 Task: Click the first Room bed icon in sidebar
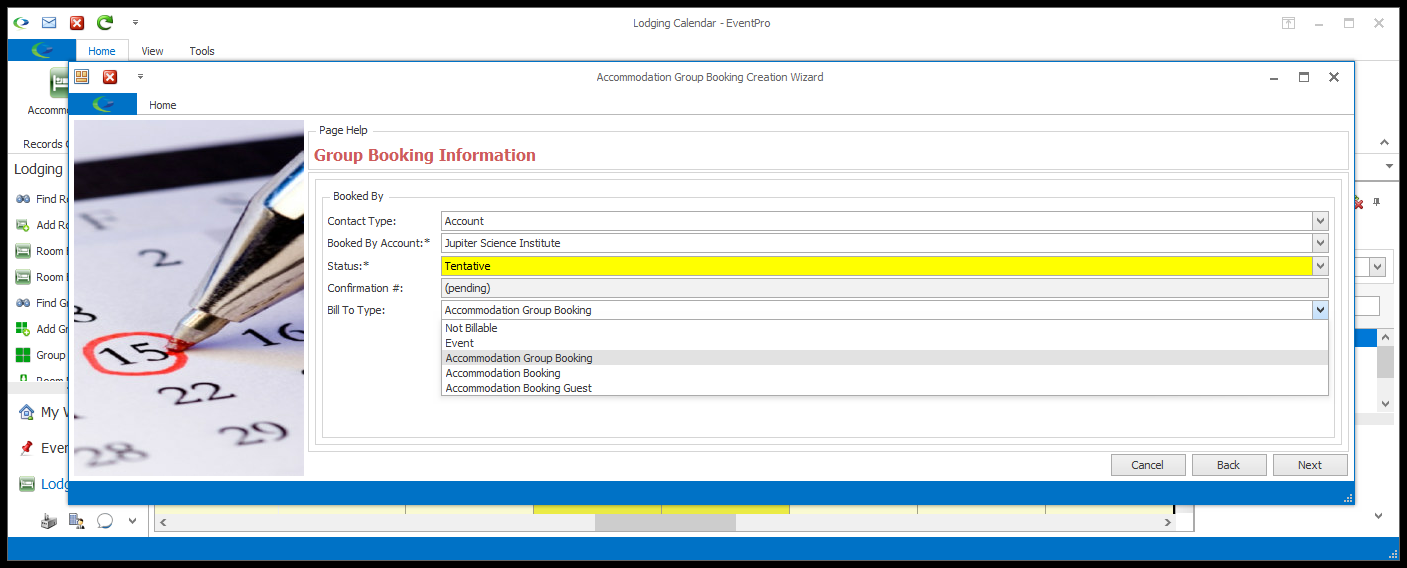23,251
